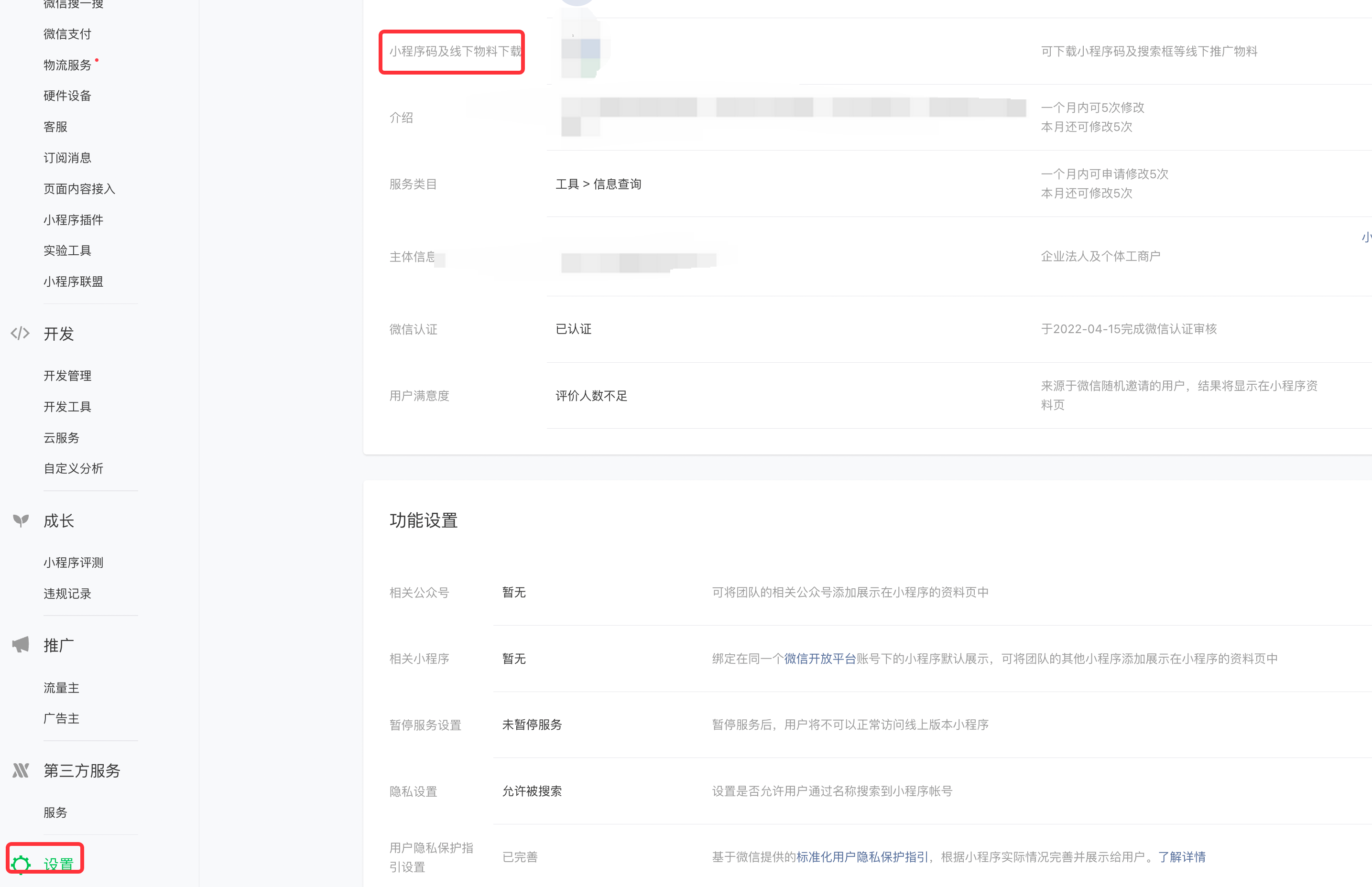Open 物流服务 in the sidebar
The height and width of the screenshot is (887, 1372).
tap(67, 65)
